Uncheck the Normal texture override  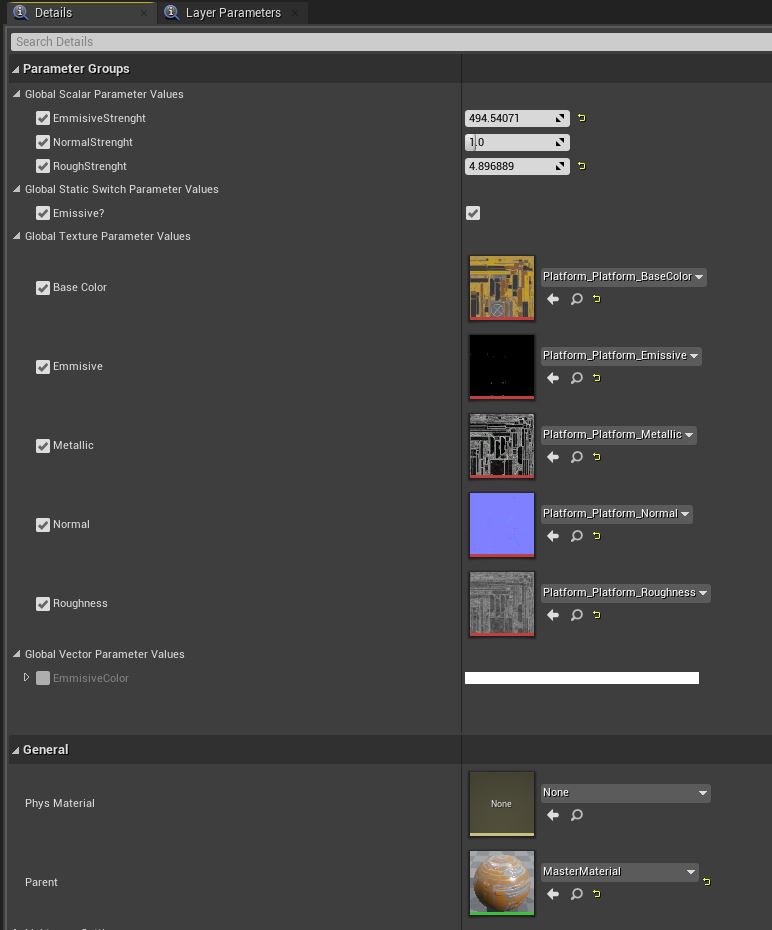[x=43, y=524]
